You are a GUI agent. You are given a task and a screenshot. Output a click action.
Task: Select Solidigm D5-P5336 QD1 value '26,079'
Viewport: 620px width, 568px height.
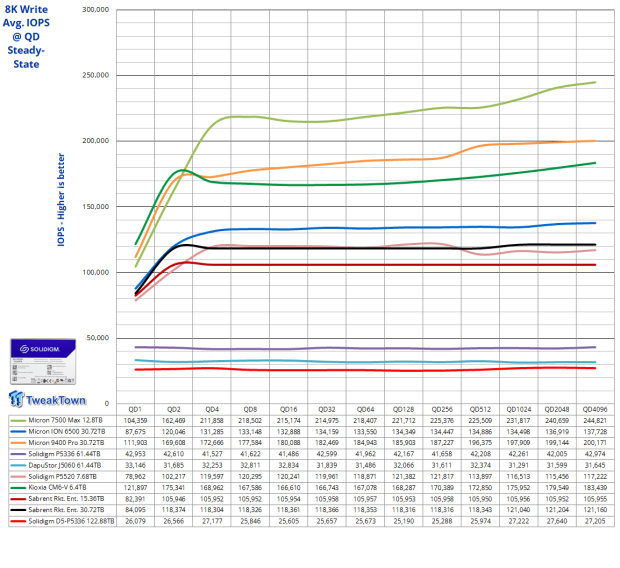(135, 521)
